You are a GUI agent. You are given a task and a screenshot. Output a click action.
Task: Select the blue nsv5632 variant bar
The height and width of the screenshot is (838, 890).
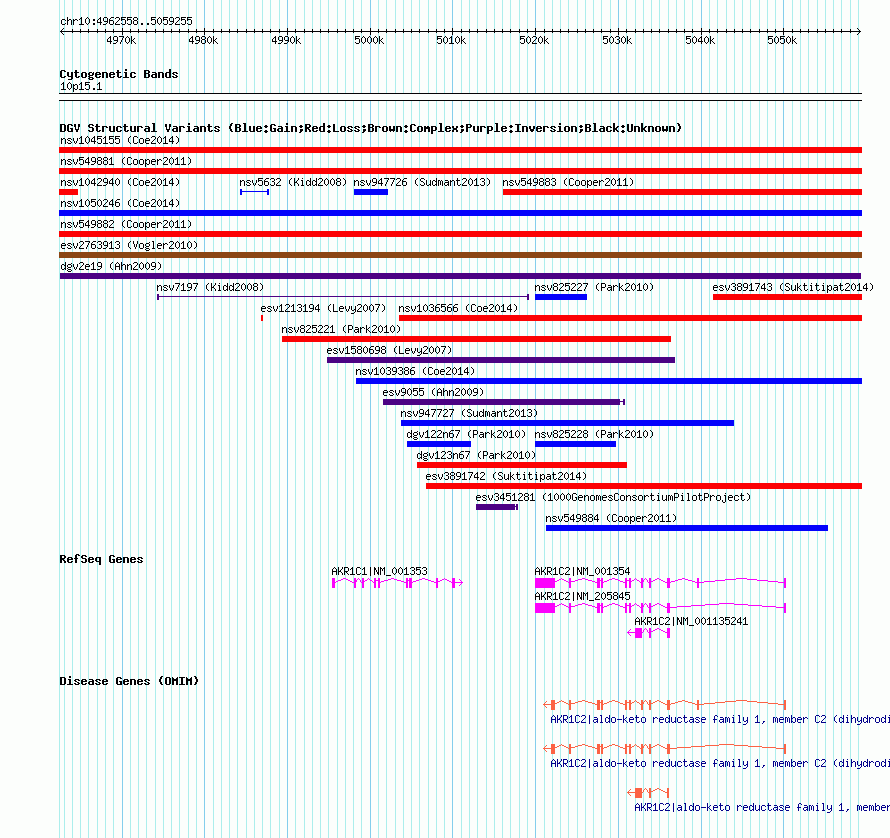click(x=254, y=192)
